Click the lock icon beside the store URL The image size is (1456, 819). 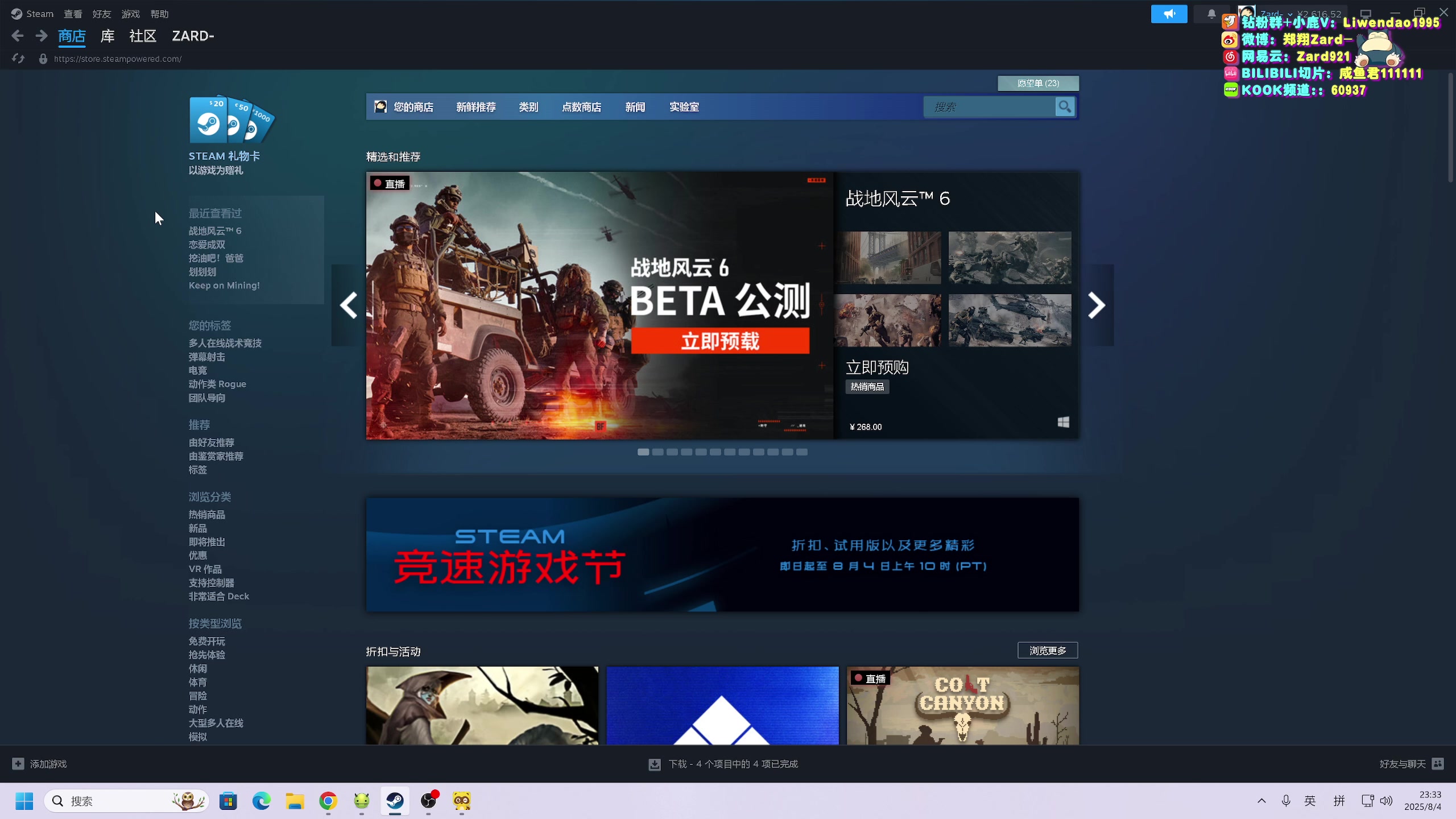(43, 59)
